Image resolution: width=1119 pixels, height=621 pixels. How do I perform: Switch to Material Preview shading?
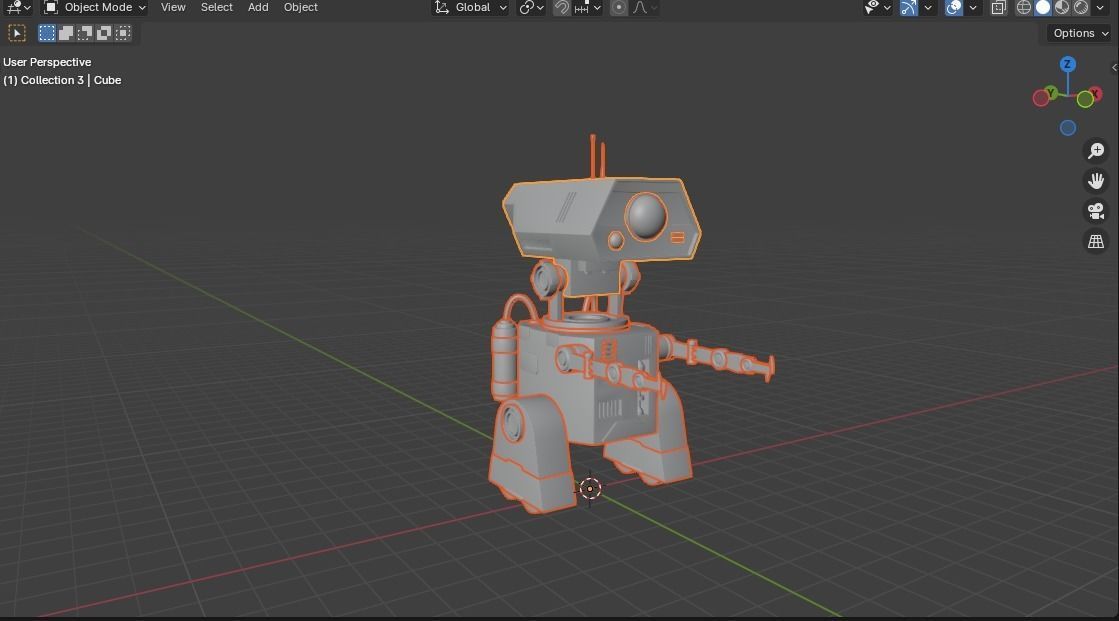1062,8
